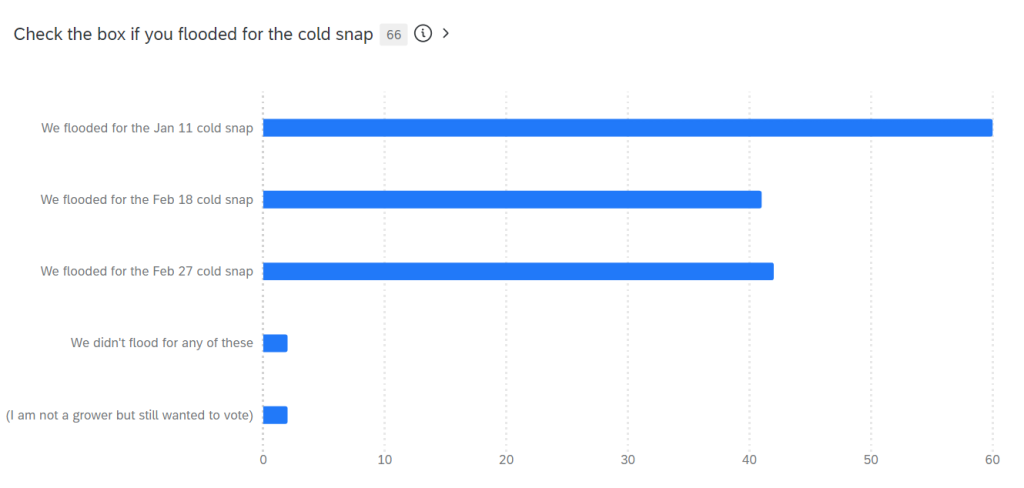This screenshot has width=1024, height=488.
Task: Click the question title text
Action: [193, 35]
